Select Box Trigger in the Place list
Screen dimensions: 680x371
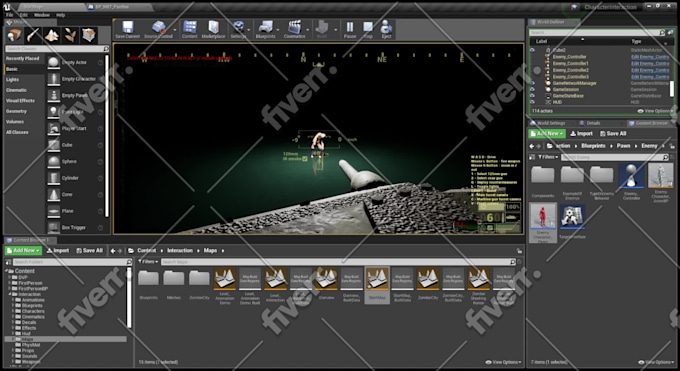[75, 227]
